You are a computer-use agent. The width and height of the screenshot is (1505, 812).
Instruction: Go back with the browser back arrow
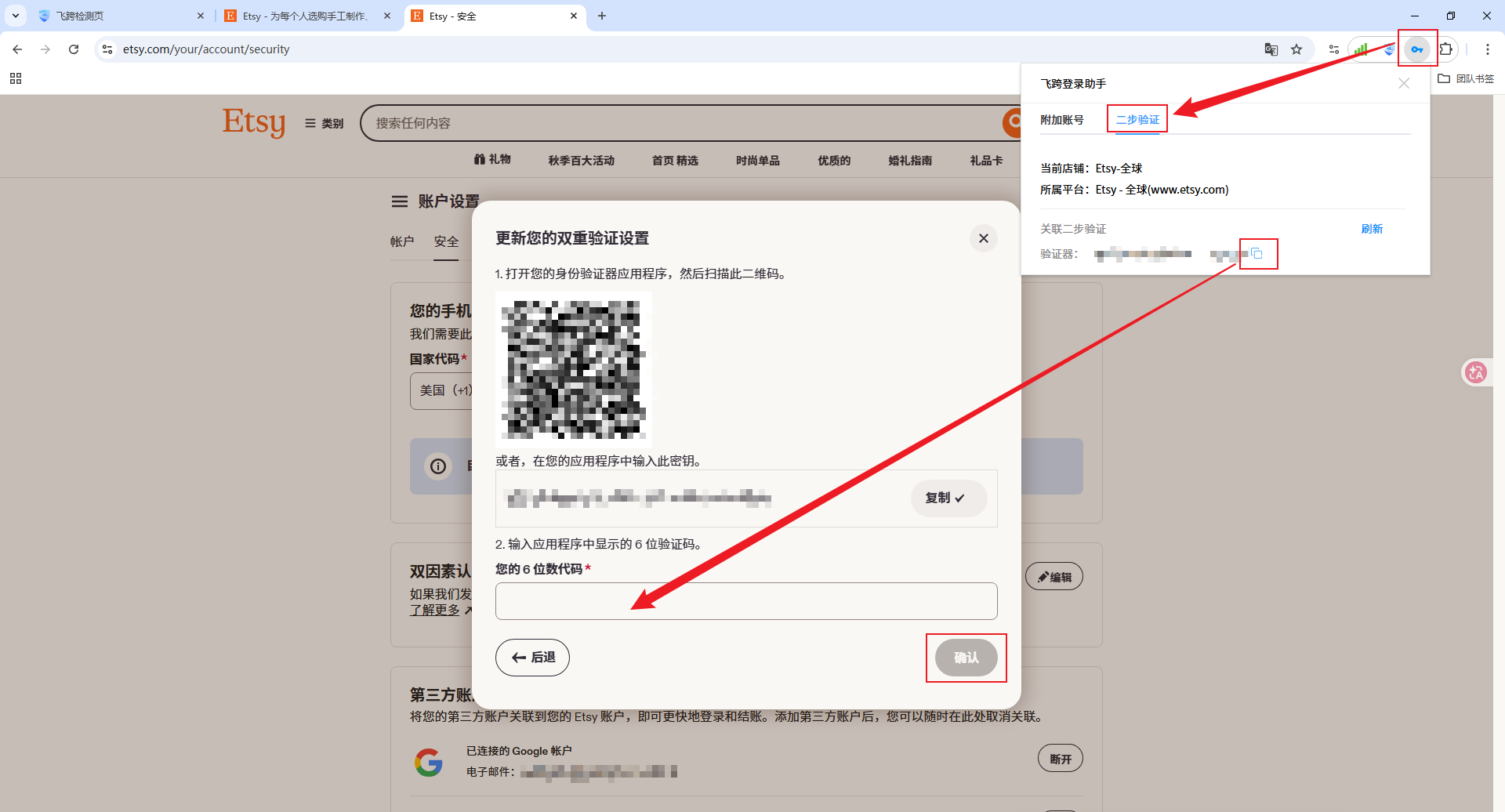coord(17,49)
